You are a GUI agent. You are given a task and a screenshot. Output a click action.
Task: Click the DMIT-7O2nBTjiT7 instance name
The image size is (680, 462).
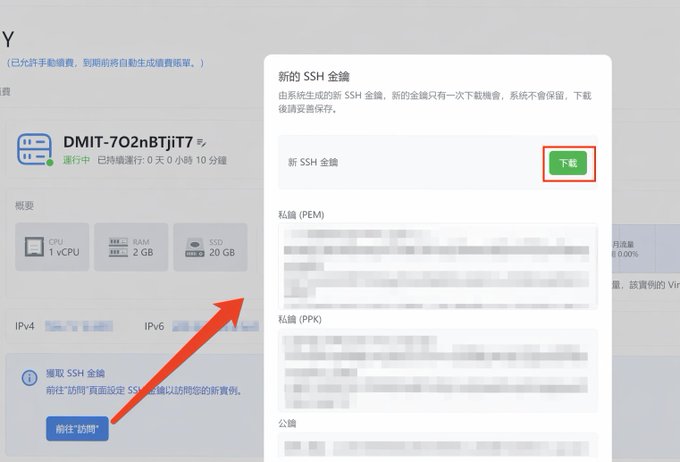(x=128, y=142)
